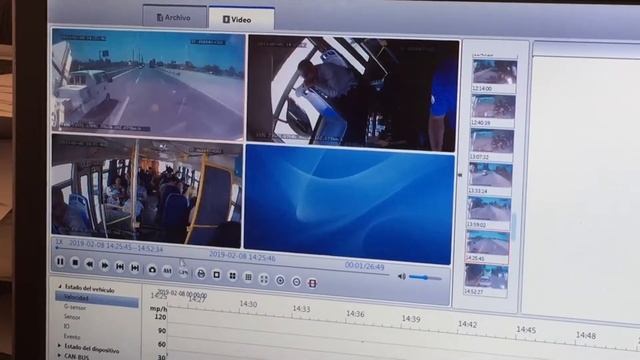Viewport: 640px width, 360px height.
Task: Open the Archivo tab
Action: (x=174, y=18)
